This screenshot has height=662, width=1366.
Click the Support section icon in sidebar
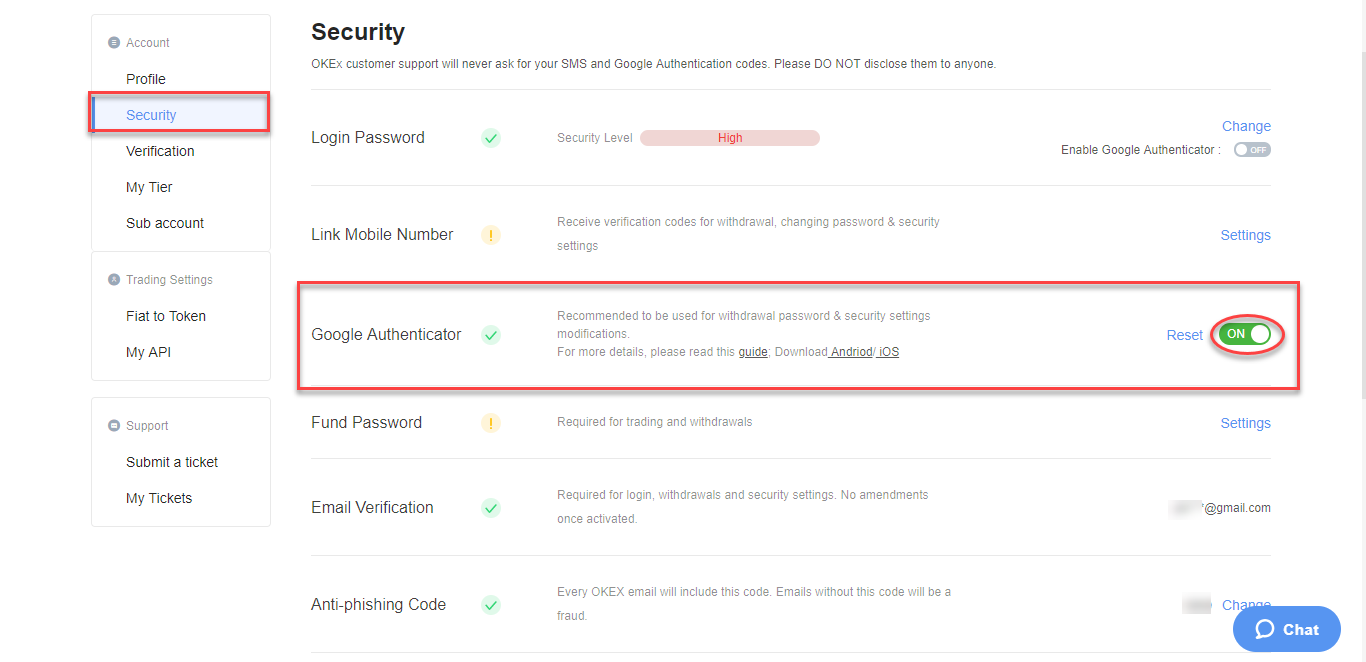[114, 426]
